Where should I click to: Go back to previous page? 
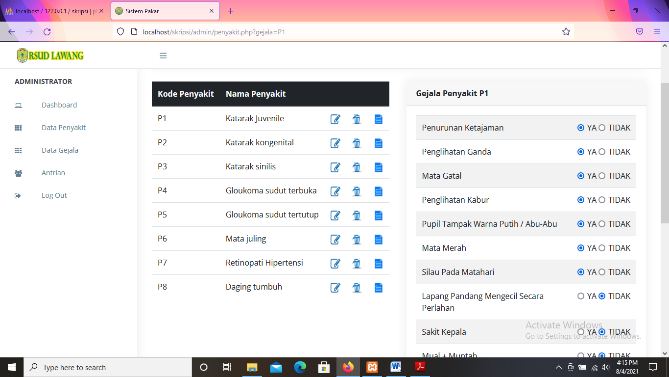click(x=12, y=32)
